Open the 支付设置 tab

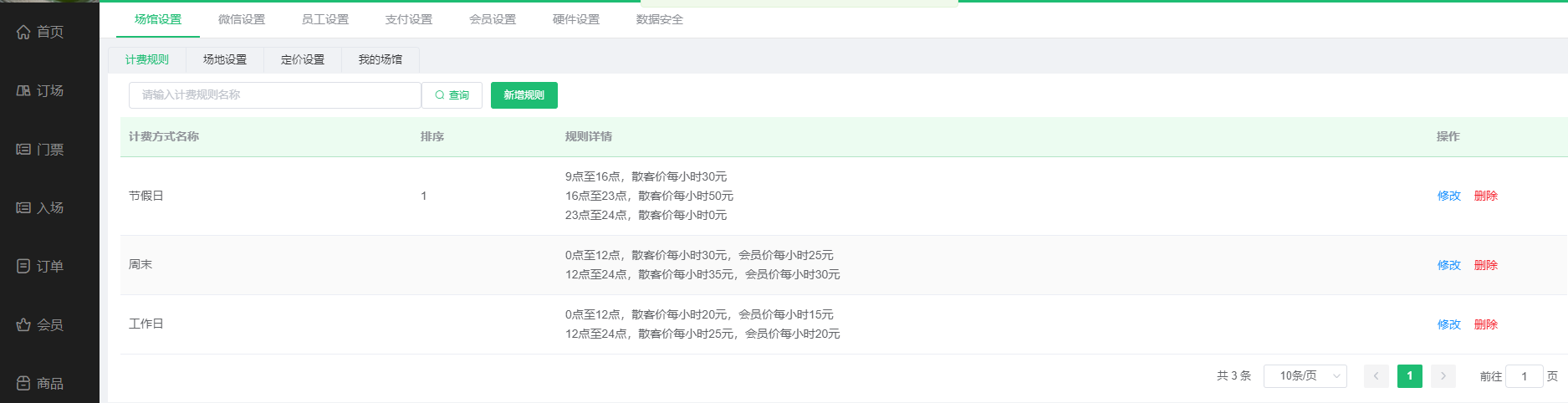point(409,19)
